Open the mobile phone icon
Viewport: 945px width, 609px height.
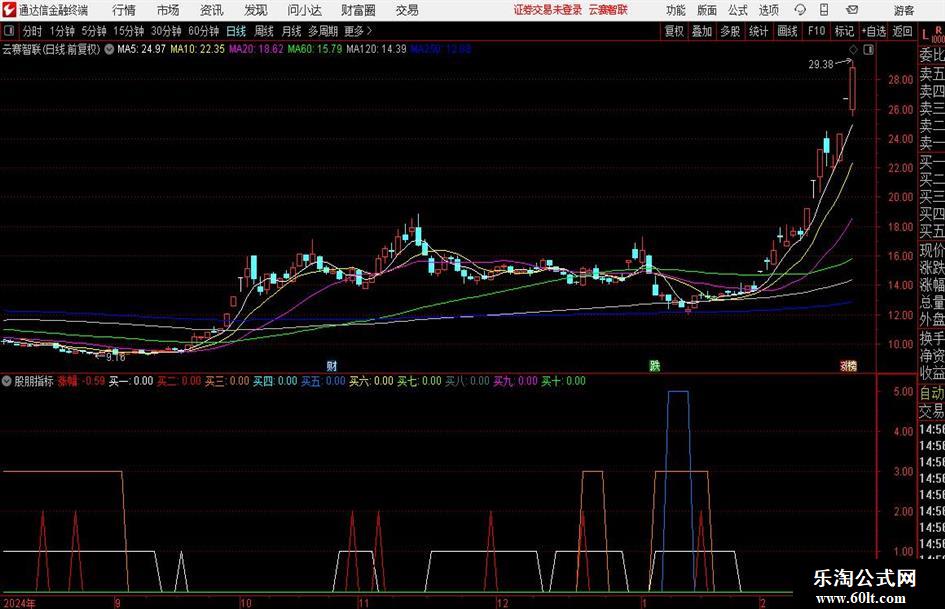pos(824,10)
